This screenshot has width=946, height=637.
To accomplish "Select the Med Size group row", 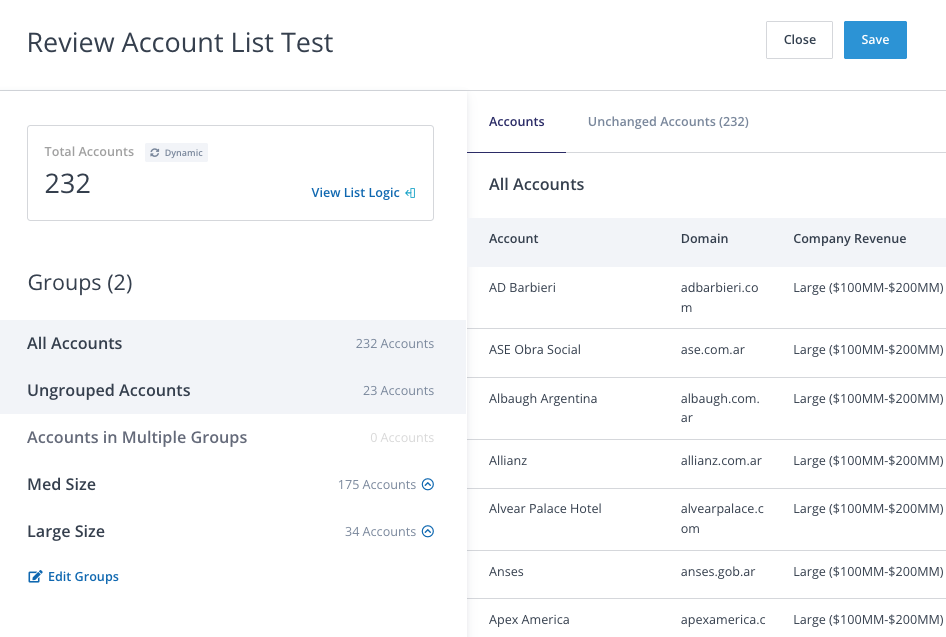I will point(62,485).
